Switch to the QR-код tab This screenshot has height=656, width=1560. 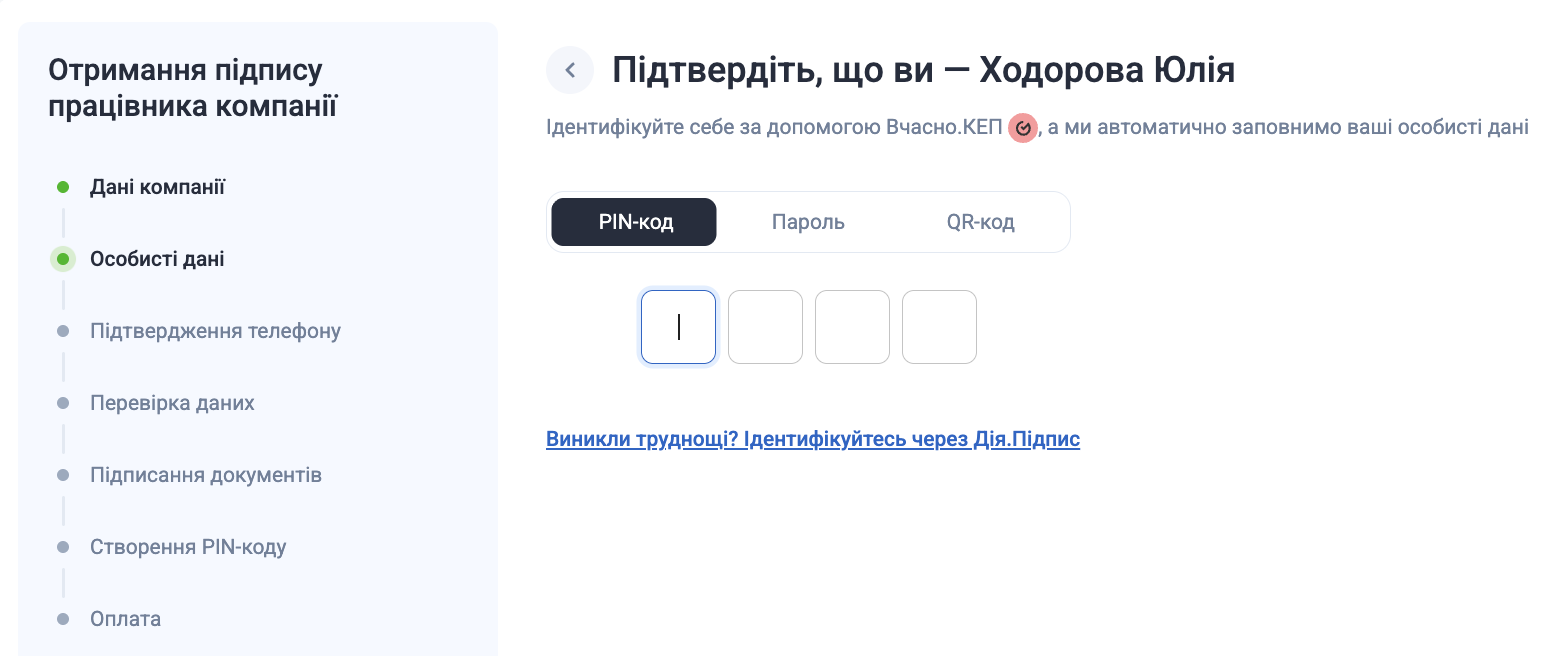(980, 222)
